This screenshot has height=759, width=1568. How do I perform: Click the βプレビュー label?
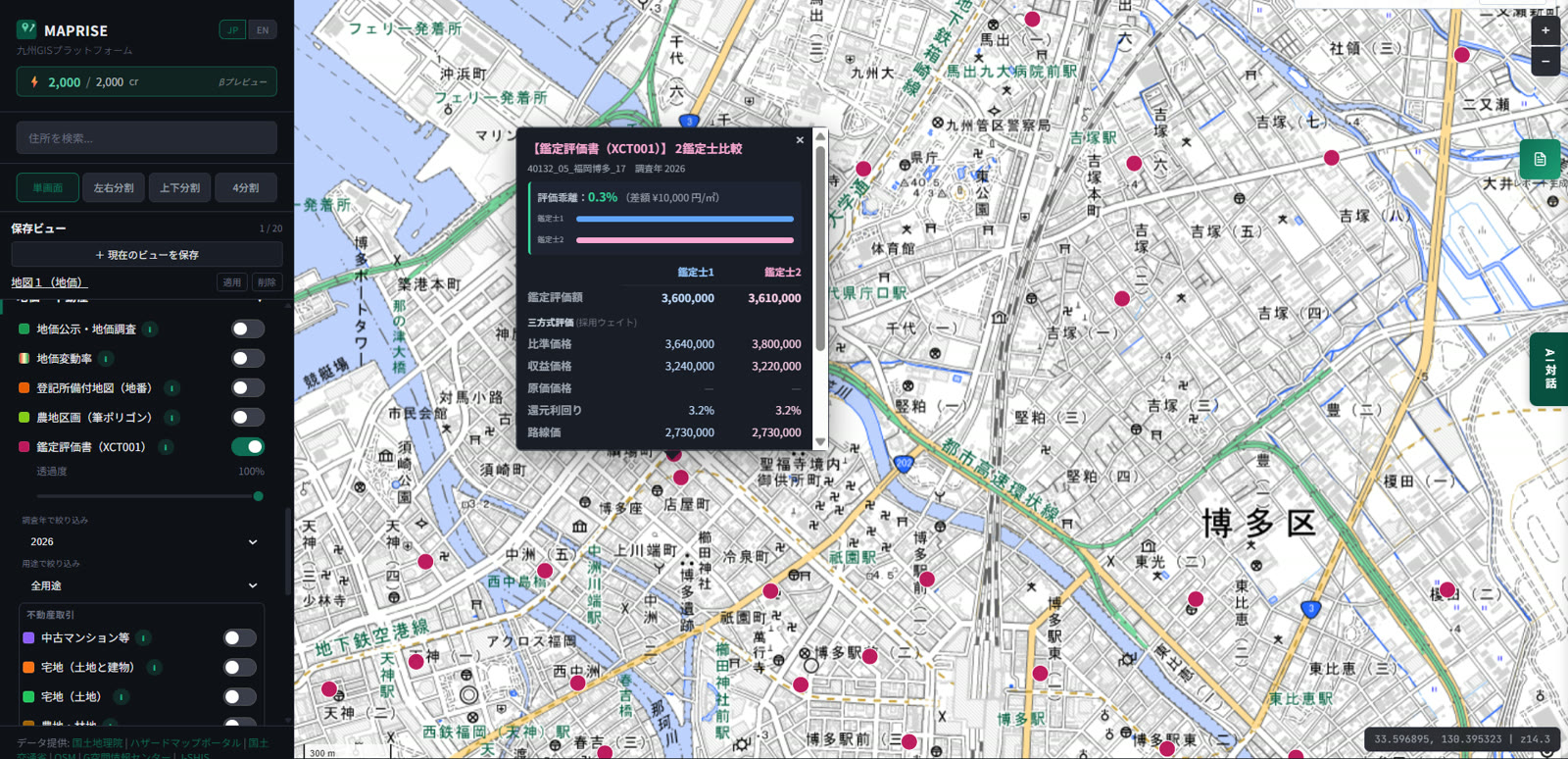(242, 82)
